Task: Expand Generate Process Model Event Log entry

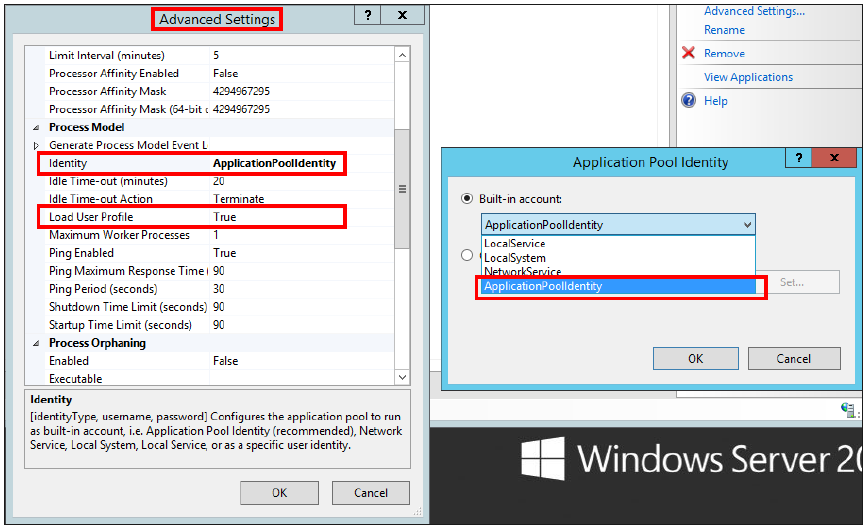Action: pyautogui.click(x=37, y=146)
